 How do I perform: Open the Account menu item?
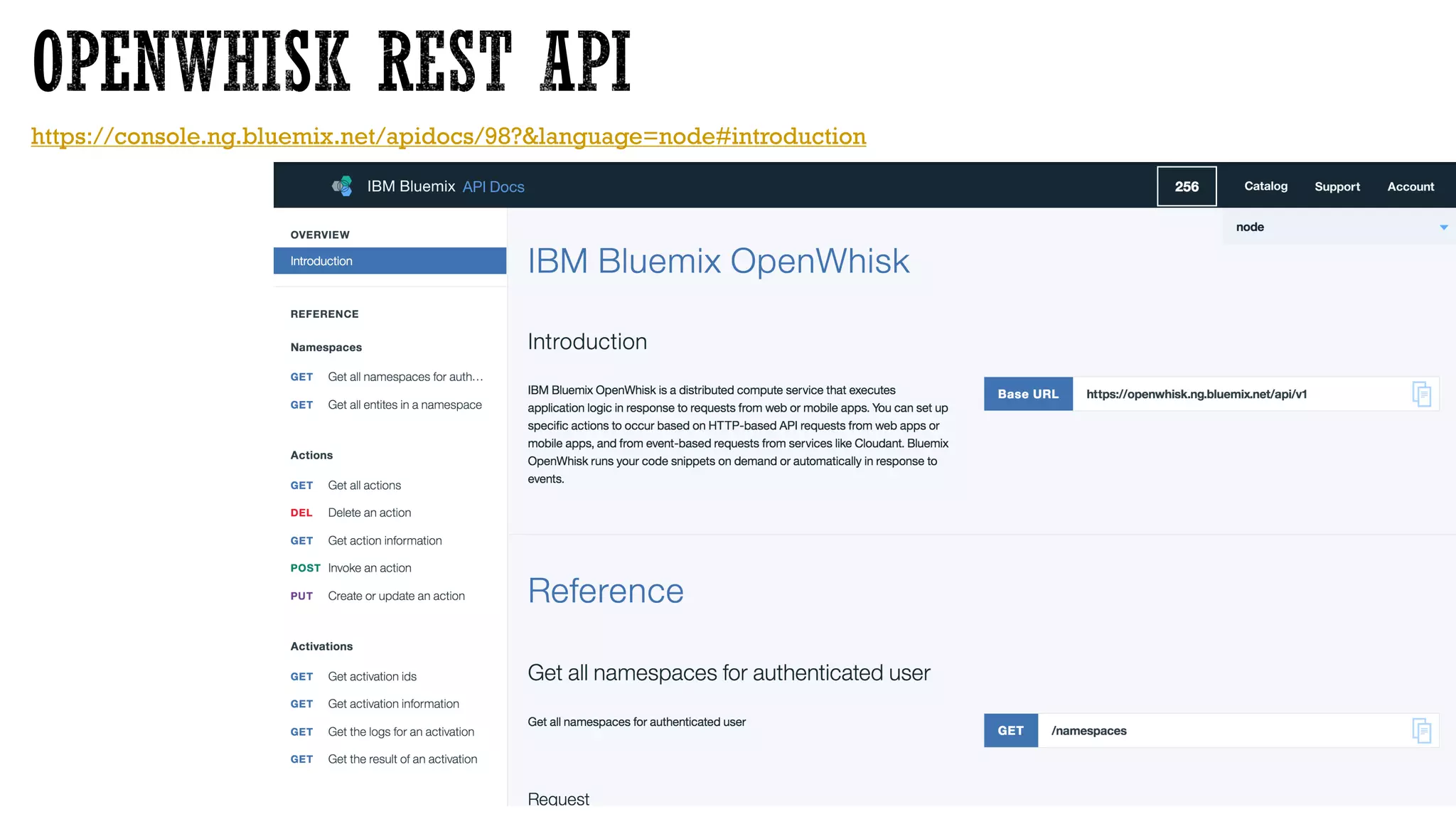pos(1410,186)
